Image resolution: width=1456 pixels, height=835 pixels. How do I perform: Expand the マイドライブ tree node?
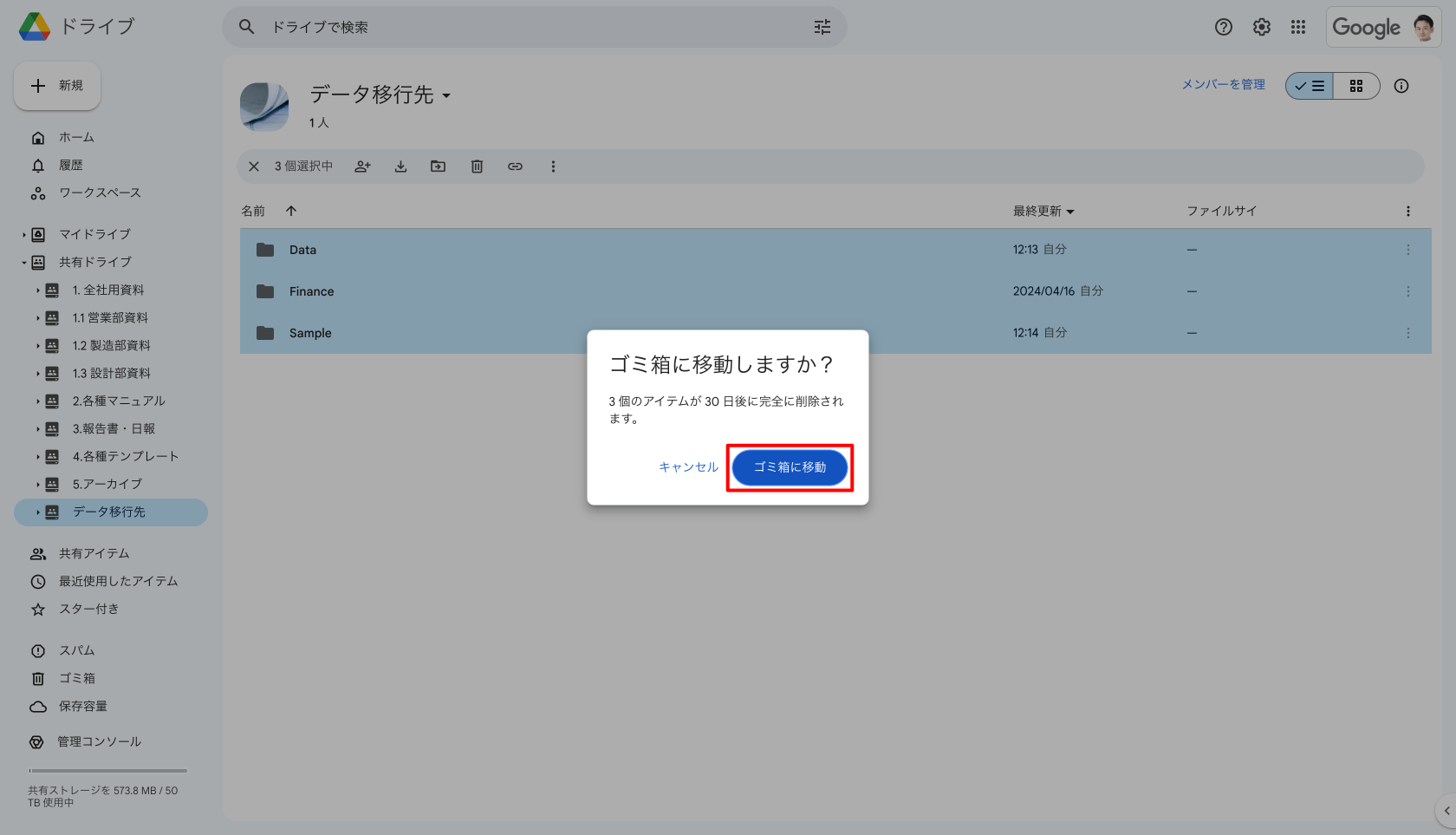[24, 234]
